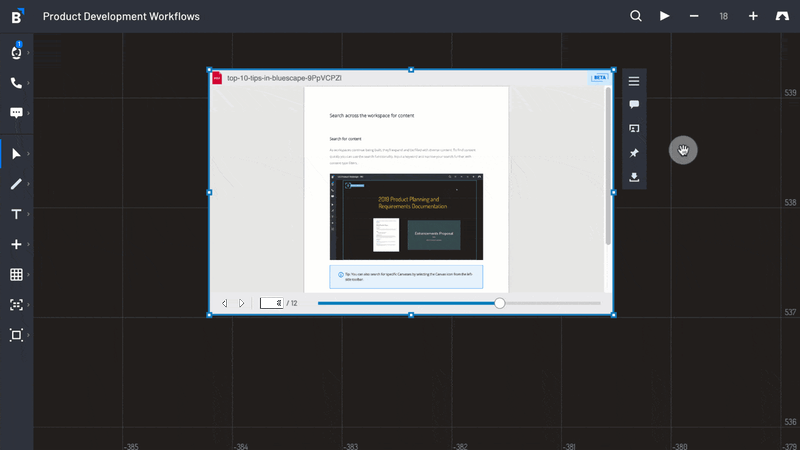Click the PDF vertical scrollbar
This screenshot has height=450, width=800.
608,166
